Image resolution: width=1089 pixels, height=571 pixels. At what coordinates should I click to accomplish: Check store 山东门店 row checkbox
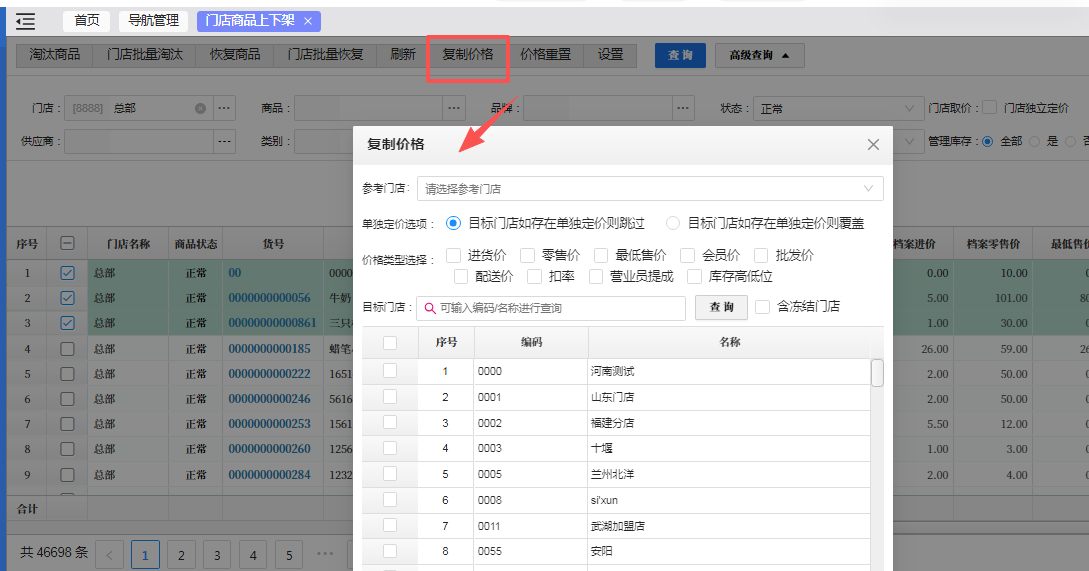pyautogui.click(x=390, y=397)
